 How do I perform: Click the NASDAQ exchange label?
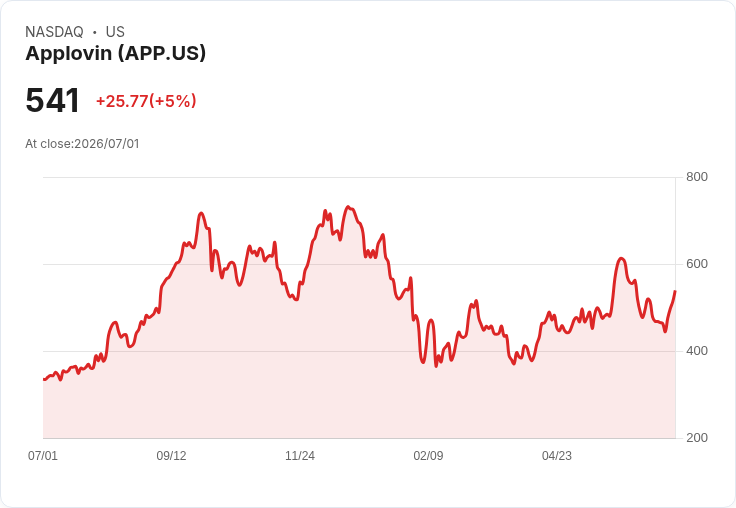click(54, 32)
